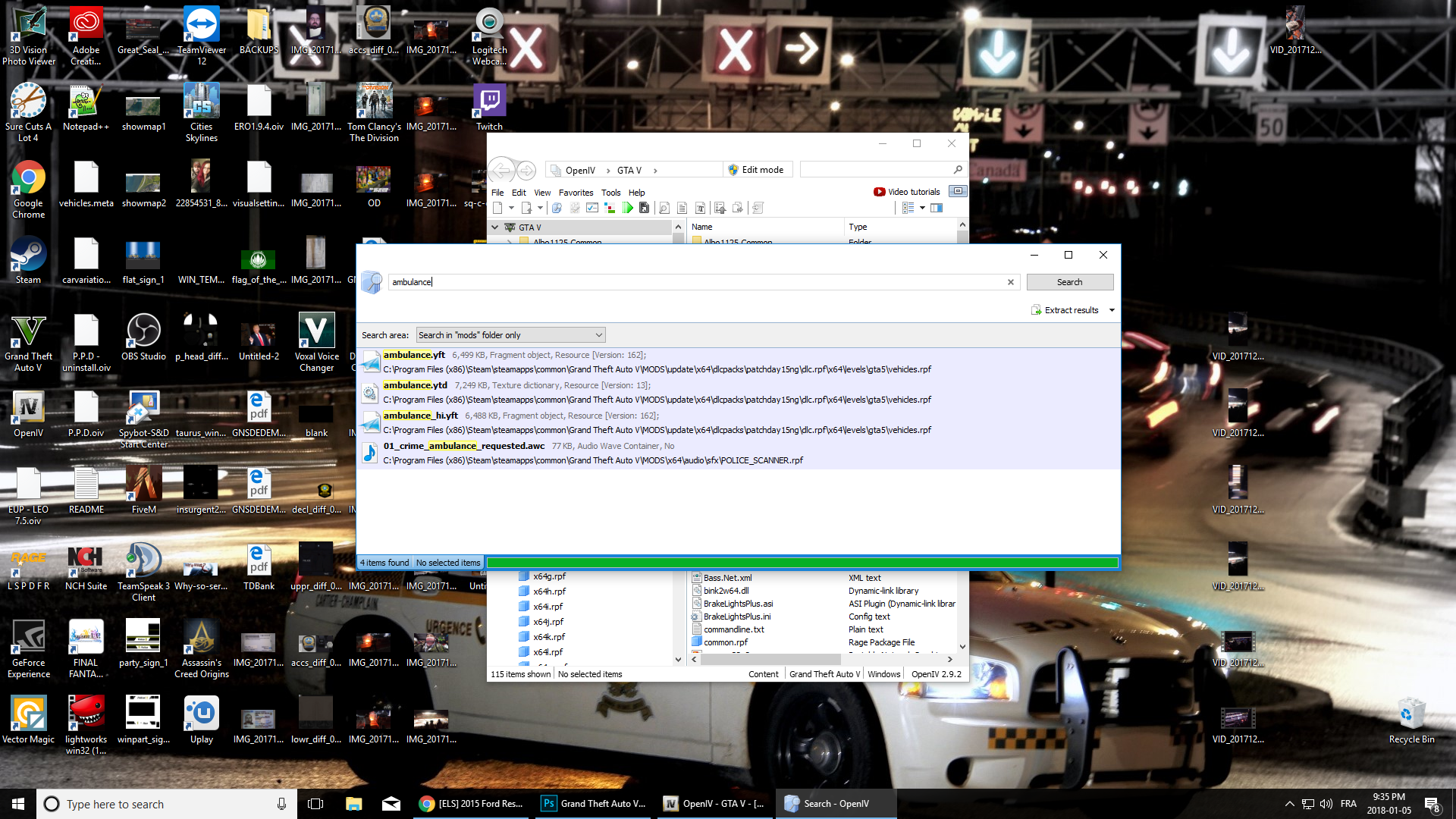Click the green Play game toolbar icon
1456x819 pixels.
(628, 208)
